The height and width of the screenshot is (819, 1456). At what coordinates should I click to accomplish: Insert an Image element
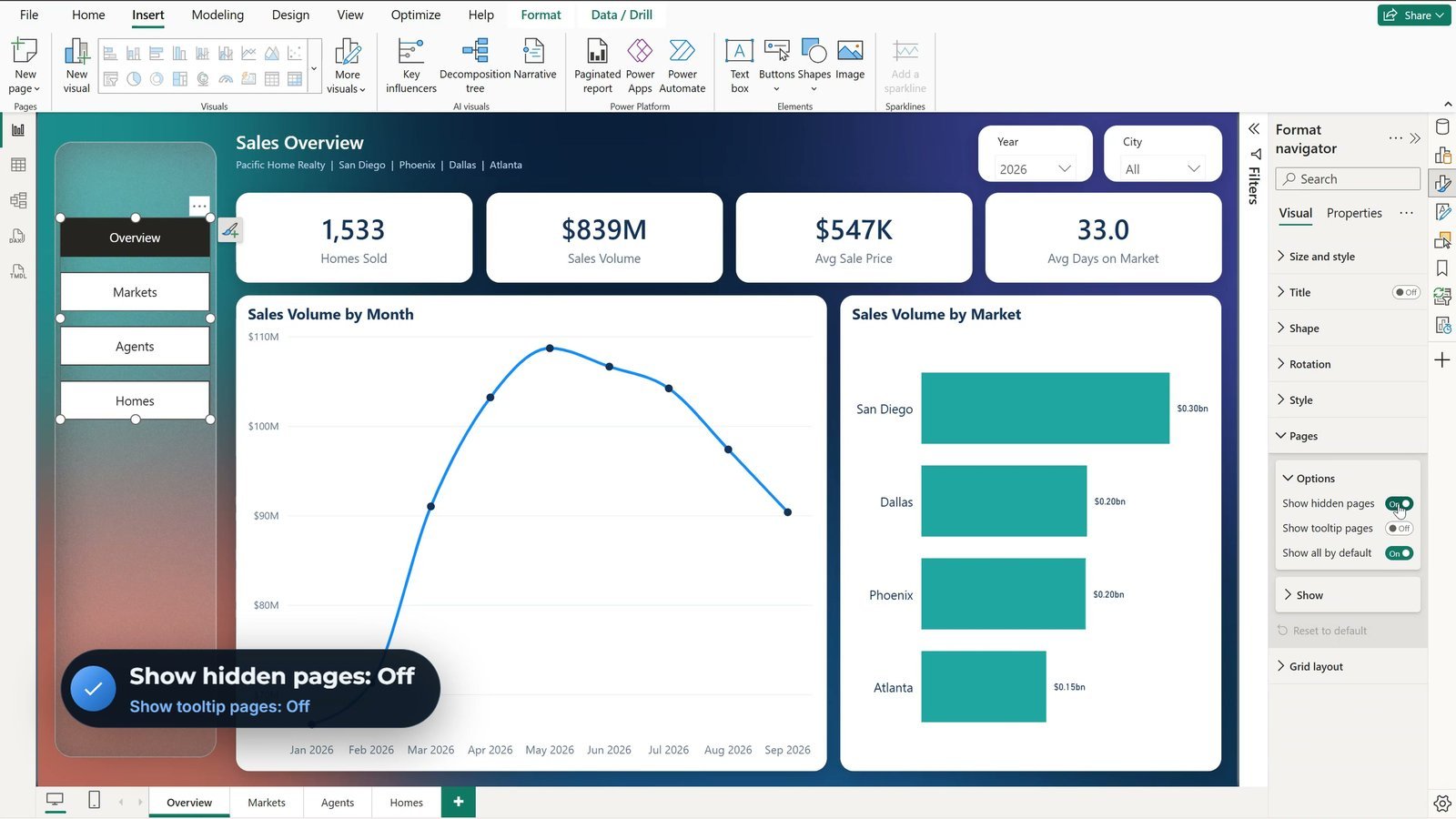(850, 58)
